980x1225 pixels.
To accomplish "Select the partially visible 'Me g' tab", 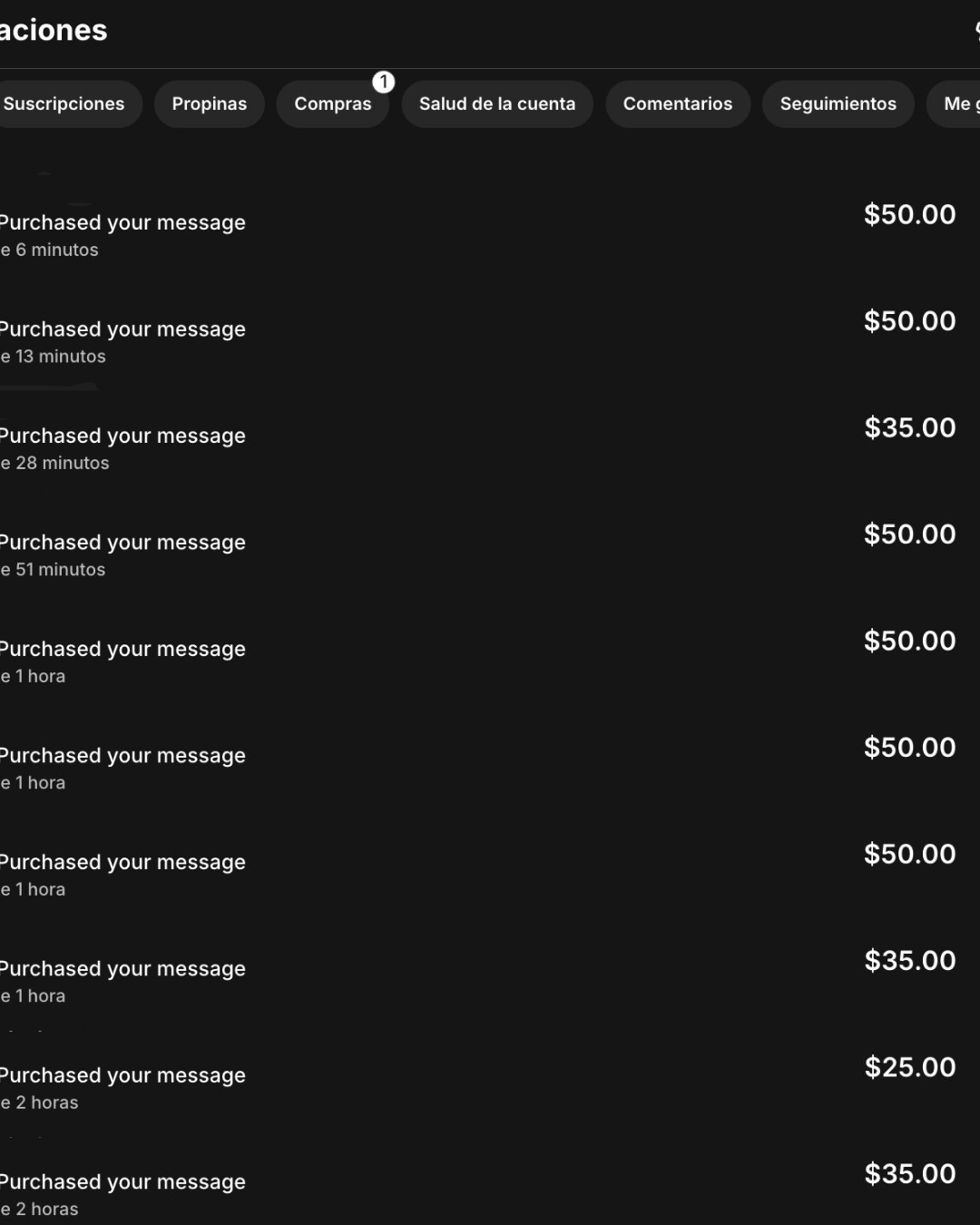I will point(956,104).
